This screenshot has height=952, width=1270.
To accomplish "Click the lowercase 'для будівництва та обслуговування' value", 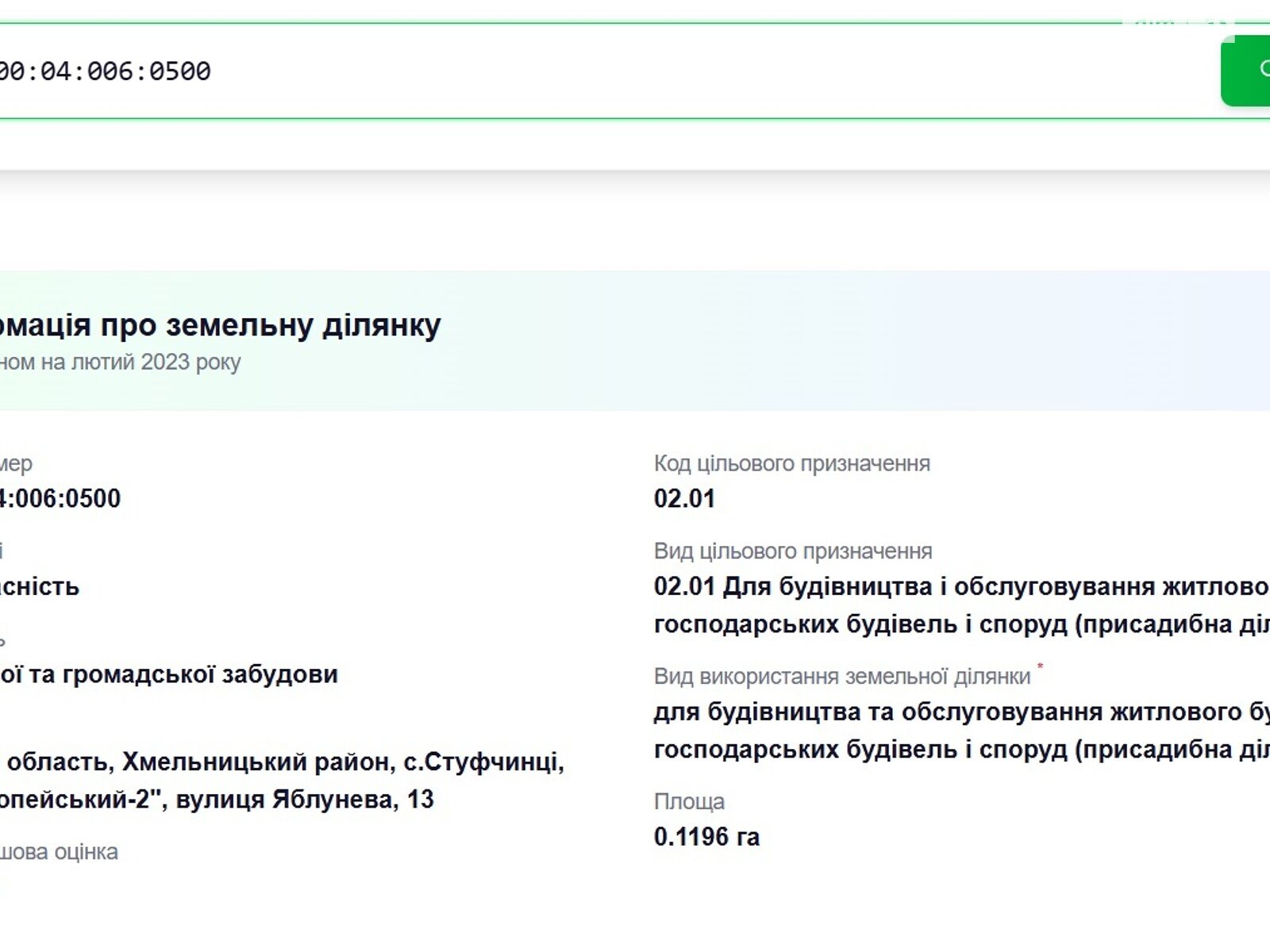I will click(960, 712).
